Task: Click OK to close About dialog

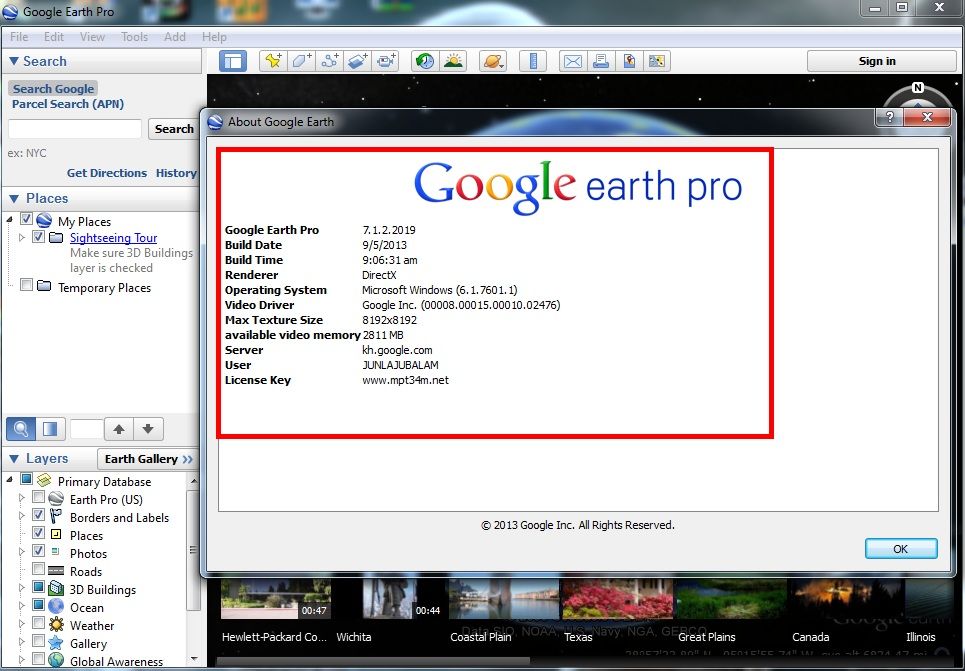Action: pyautogui.click(x=901, y=548)
